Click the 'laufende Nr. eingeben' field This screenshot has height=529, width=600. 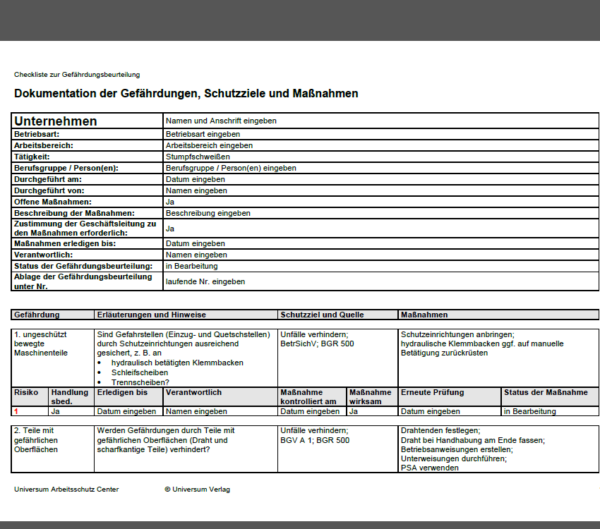[x=381, y=281]
